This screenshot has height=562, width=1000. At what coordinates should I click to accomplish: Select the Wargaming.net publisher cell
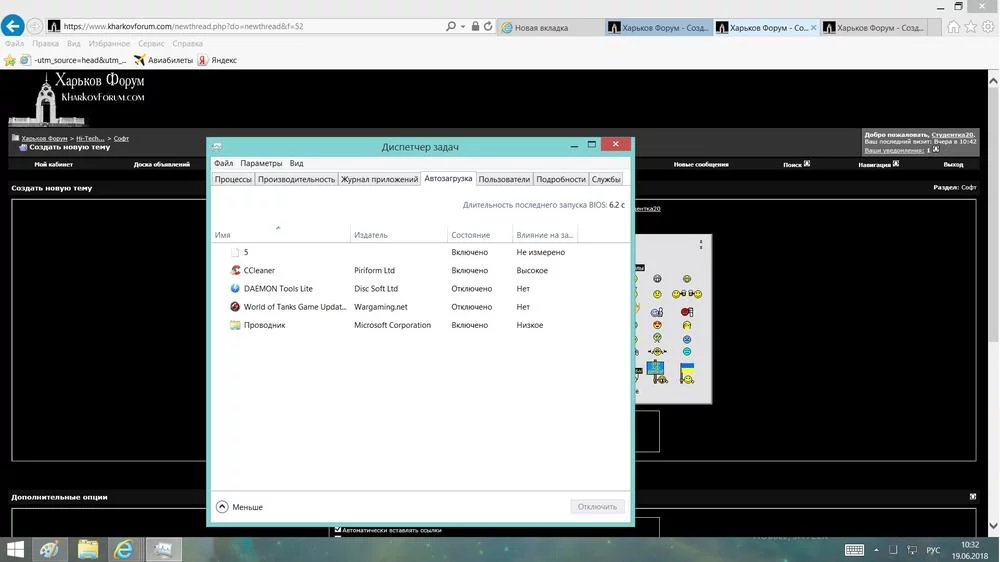(x=381, y=307)
